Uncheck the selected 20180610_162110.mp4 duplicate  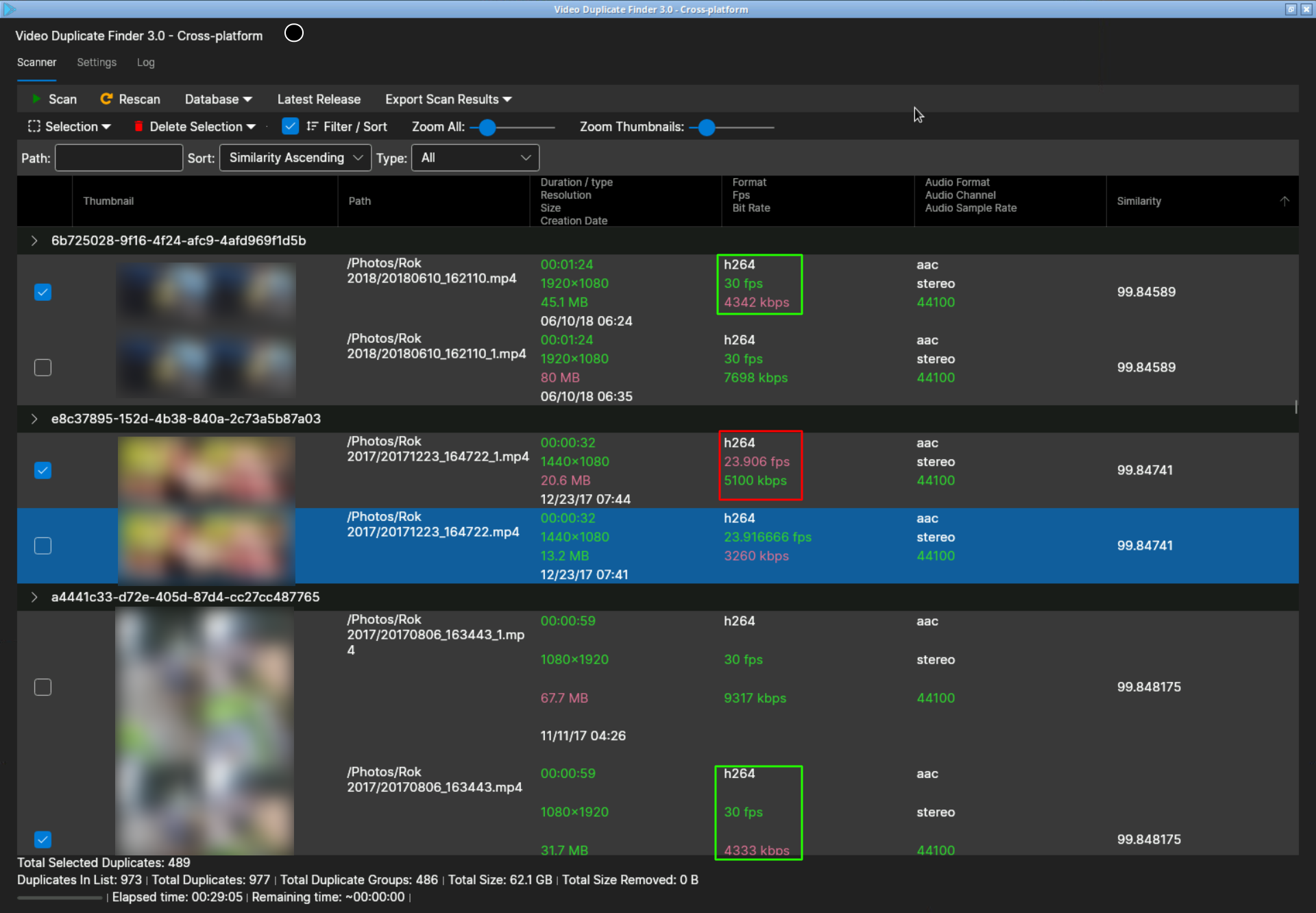point(42,292)
